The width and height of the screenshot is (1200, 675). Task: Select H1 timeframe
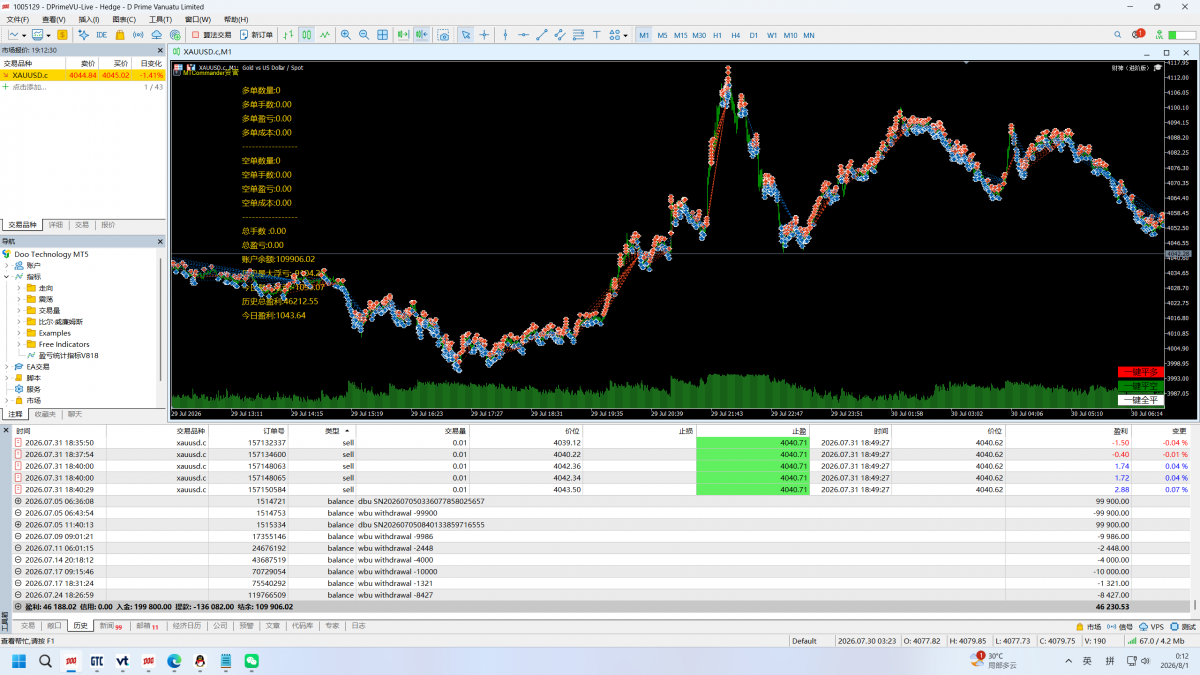pos(717,35)
